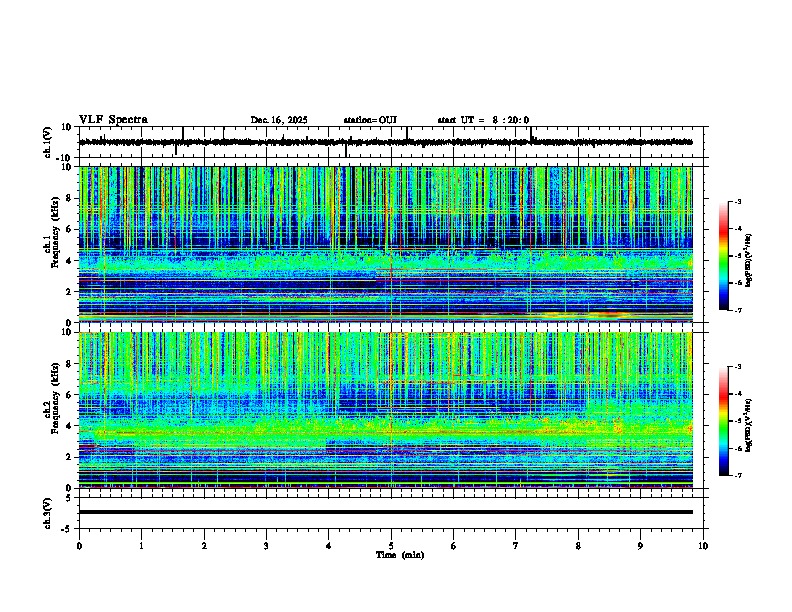
Task: Click the "10" tick on the time axis
Action: pos(703,546)
